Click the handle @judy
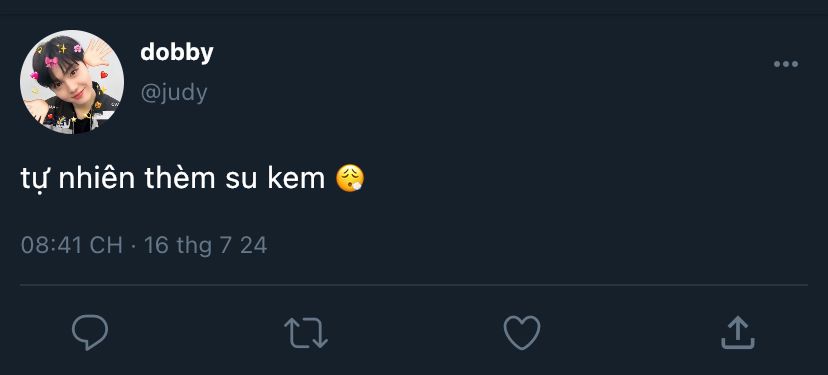This screenshot has height=375, width=828. tap(174, 93)
